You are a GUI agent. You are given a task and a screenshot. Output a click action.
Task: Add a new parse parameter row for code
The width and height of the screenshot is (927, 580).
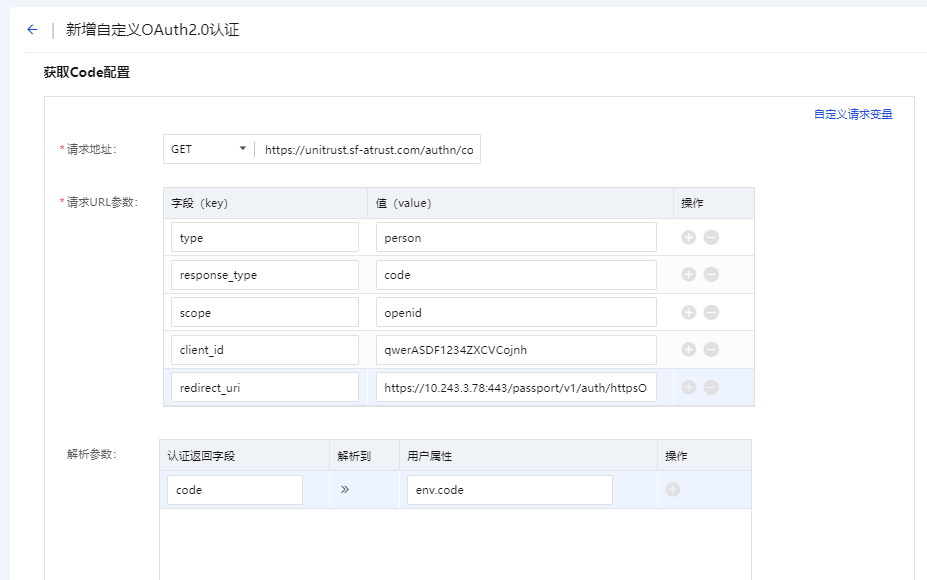pyautogui.click(x=673, y=490)
